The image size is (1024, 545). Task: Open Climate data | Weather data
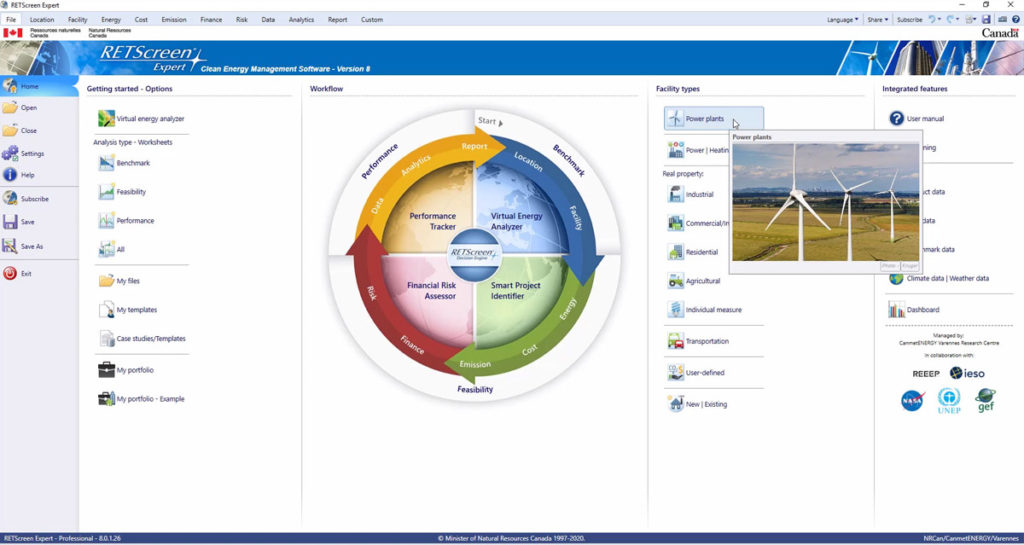click(x=939, y=279)
